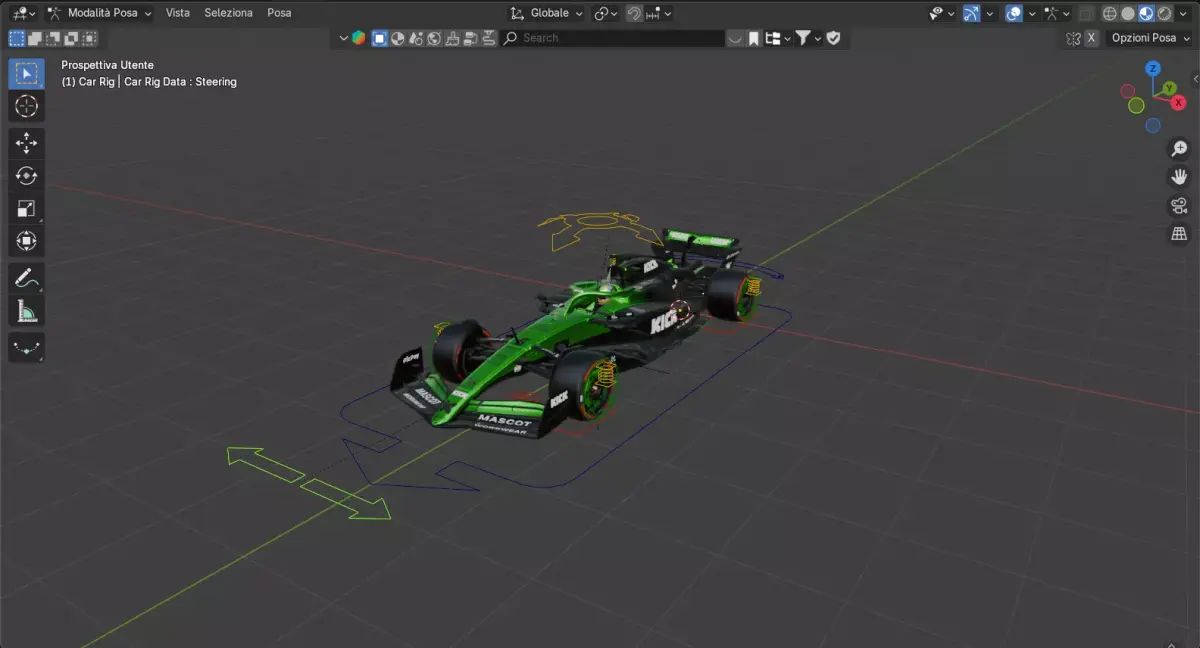Open Globale orientation dropdown
This screenshot has width=1200, height=648.
point(547,13)
